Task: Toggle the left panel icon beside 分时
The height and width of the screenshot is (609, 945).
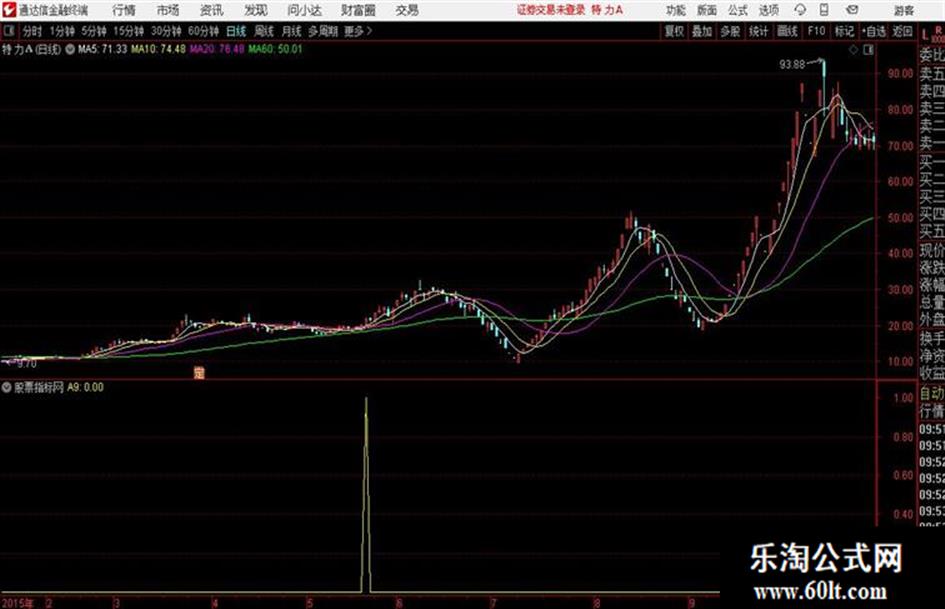Action: tap(9, 31)
